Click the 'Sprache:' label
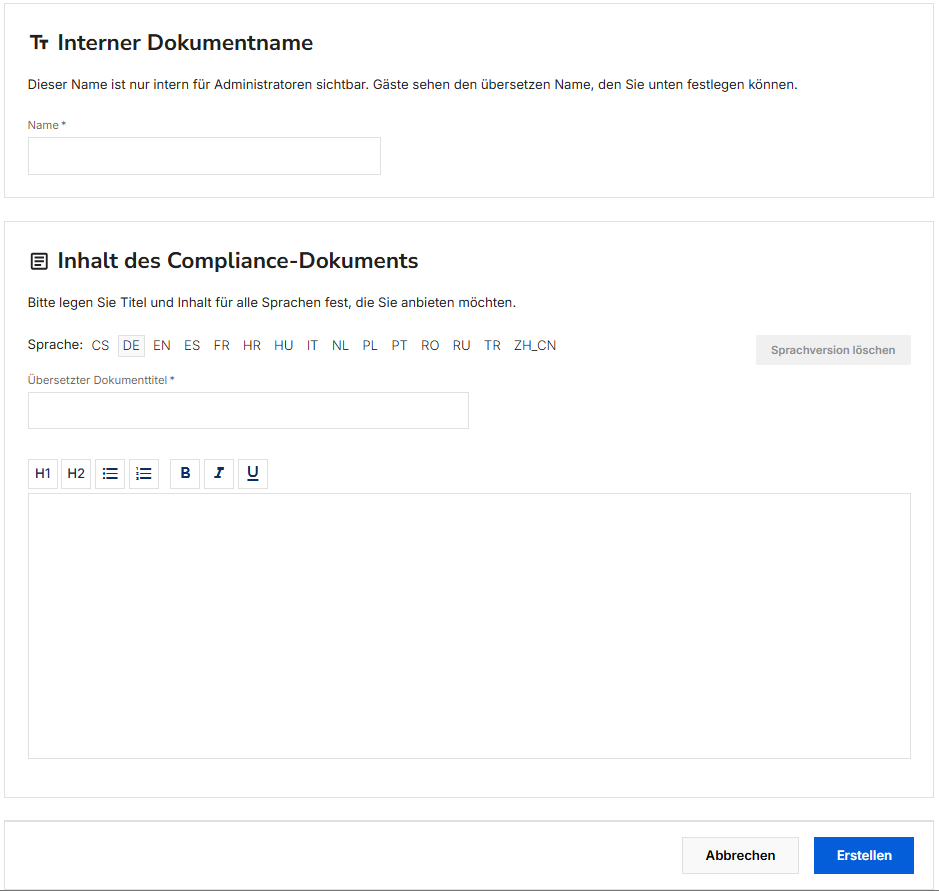The image size is (939, 891). click(x=55, y=345)
